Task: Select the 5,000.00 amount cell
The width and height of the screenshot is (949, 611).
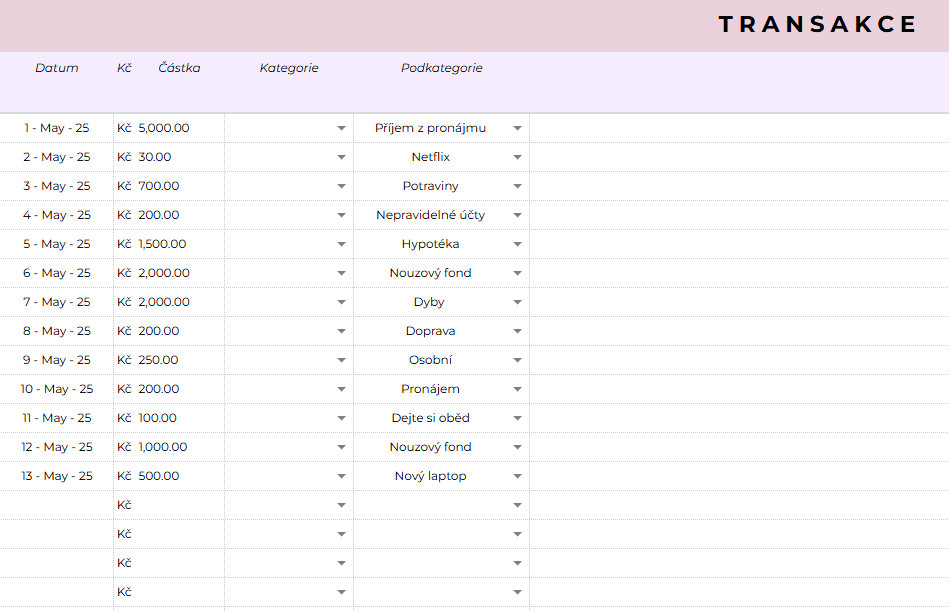Action: (x=164, y=128)
